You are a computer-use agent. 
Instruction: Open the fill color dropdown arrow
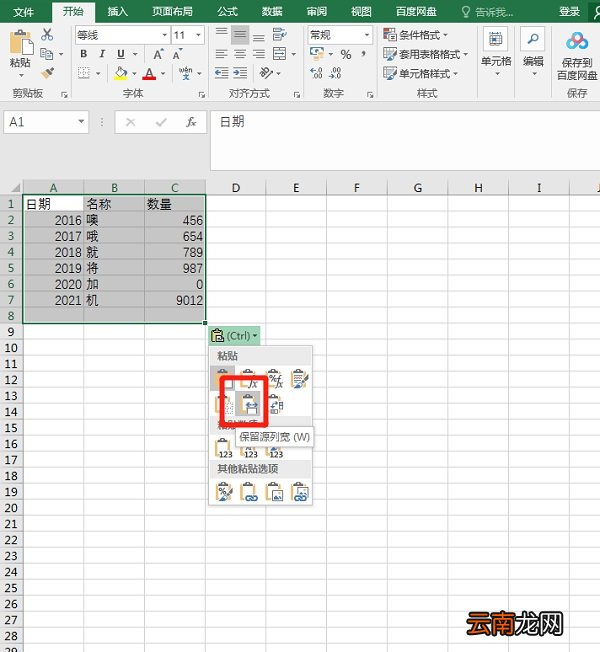134,74
